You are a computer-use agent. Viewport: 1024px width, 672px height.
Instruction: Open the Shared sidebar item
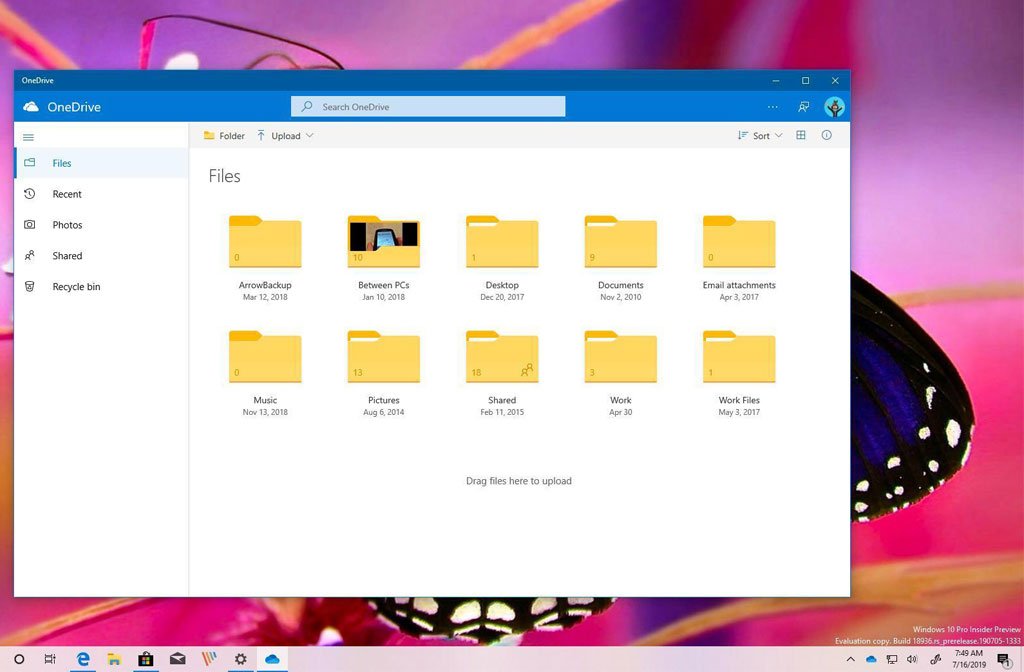tap(67, 256)
